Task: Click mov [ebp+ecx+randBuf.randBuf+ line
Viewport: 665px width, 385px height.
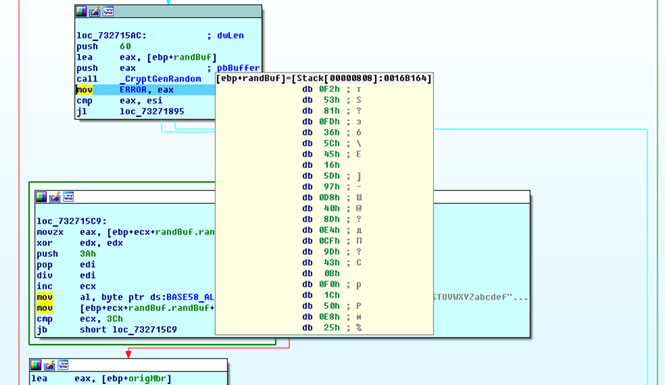Action: (126, 308)
